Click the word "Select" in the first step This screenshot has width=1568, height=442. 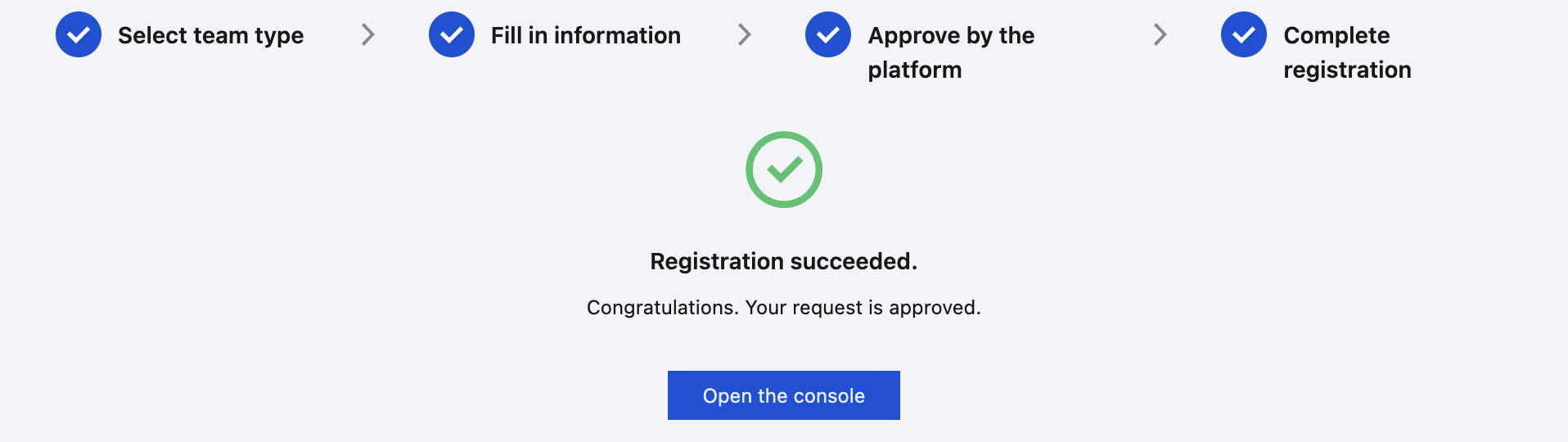tap(152, 35)
